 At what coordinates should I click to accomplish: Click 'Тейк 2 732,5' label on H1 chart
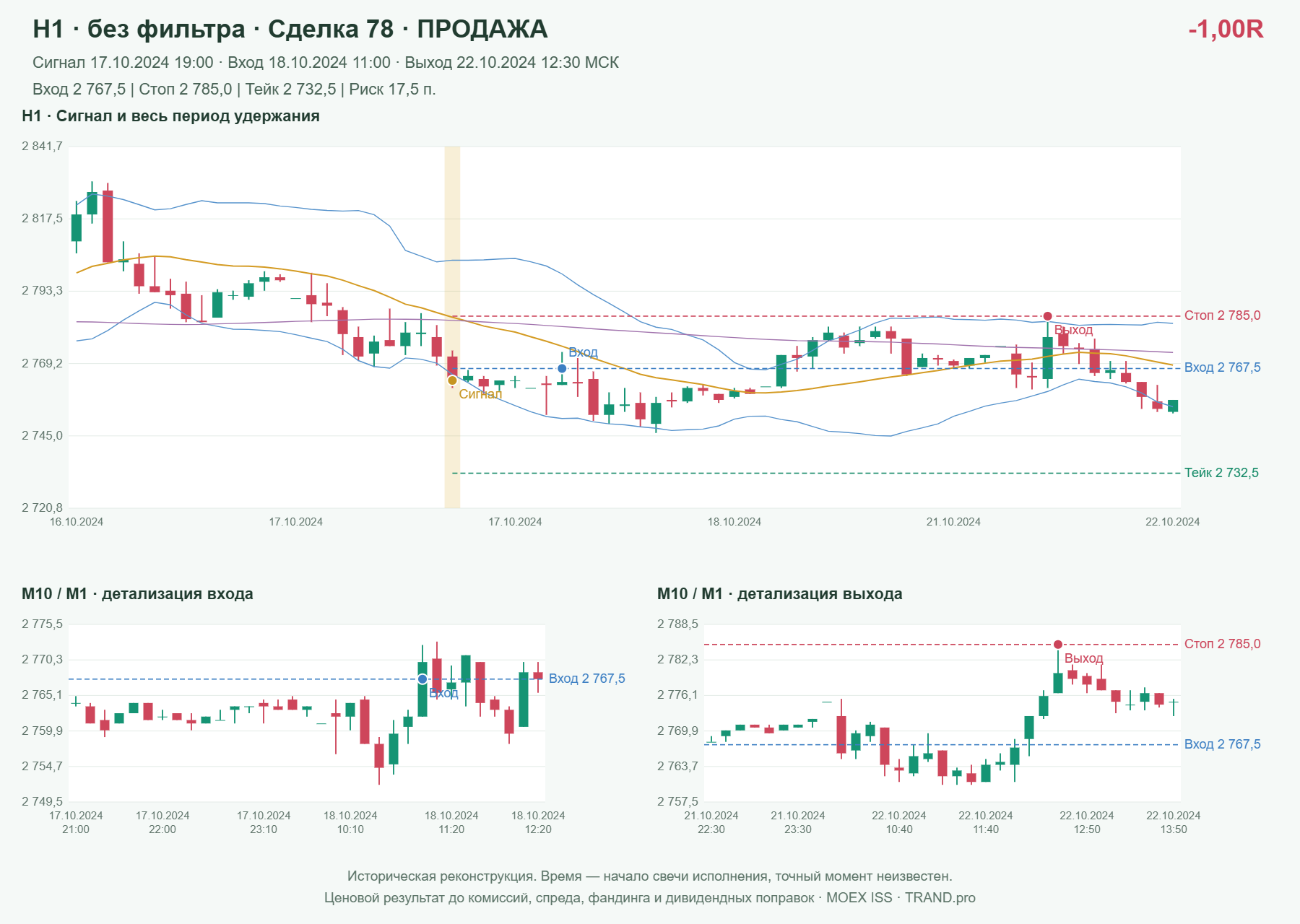1221,473
